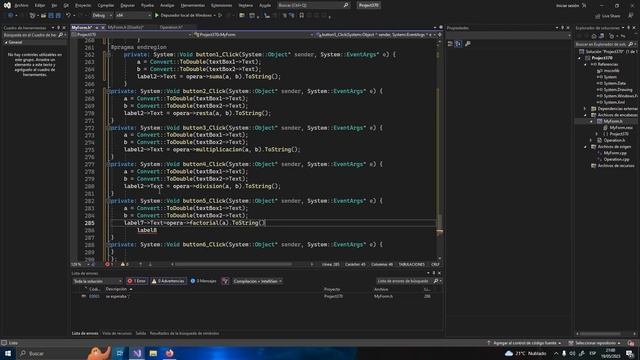Image resolution: width=640 pixels, height=360 pixels.
Task: Open the Toda la solución scope dropdown
Action: coord(97,281)
